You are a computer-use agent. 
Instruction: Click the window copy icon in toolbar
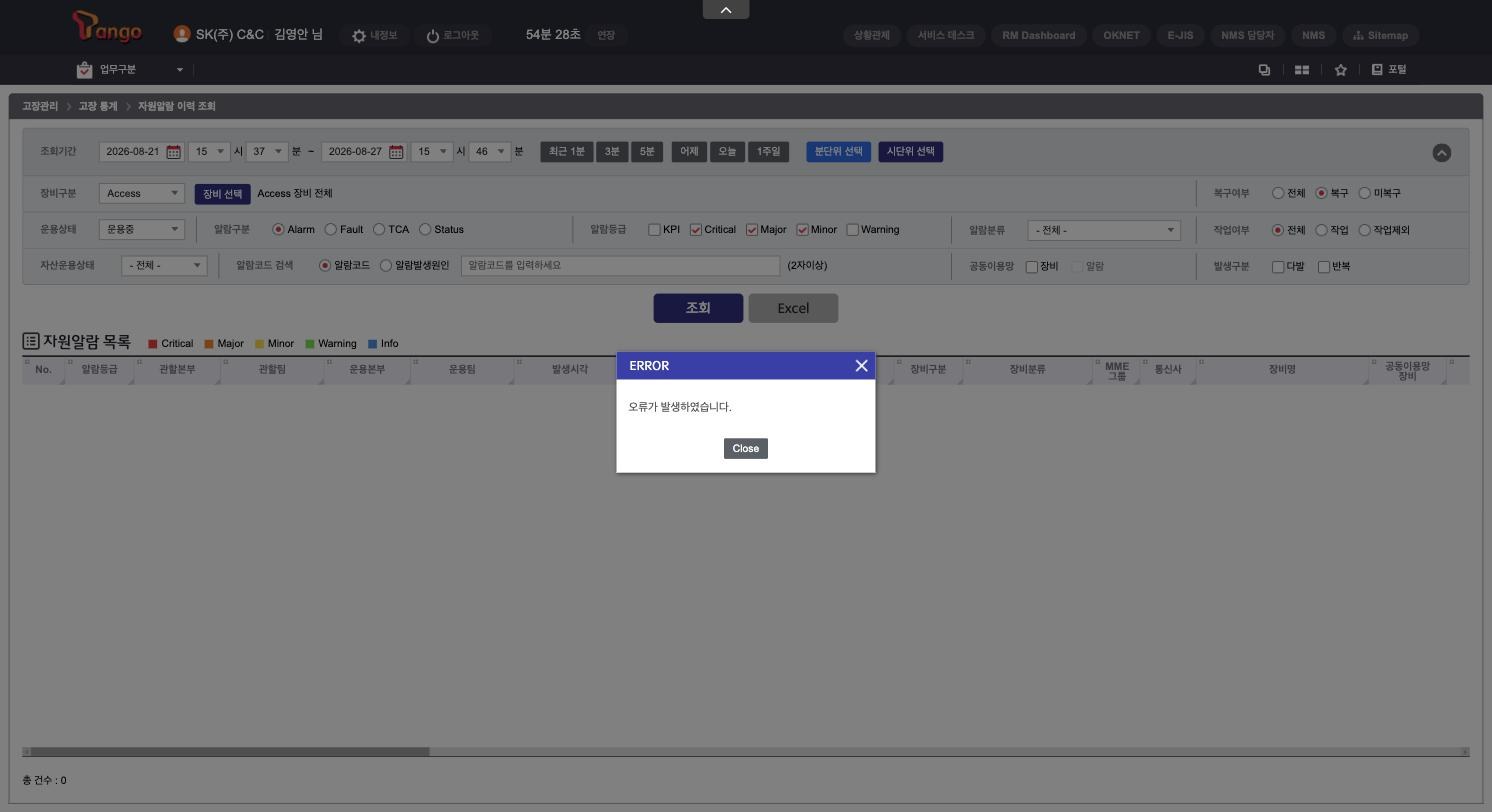[x=1264, y=70]
